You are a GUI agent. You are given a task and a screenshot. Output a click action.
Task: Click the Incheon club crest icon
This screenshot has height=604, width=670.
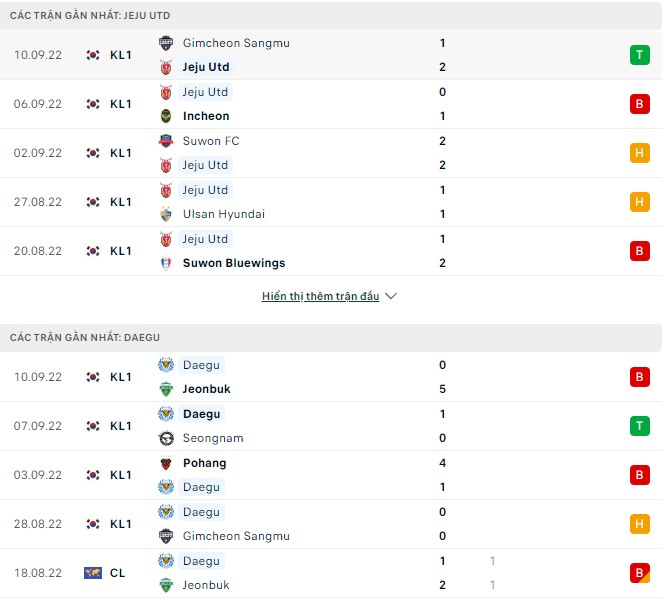(x=166, y=116)
